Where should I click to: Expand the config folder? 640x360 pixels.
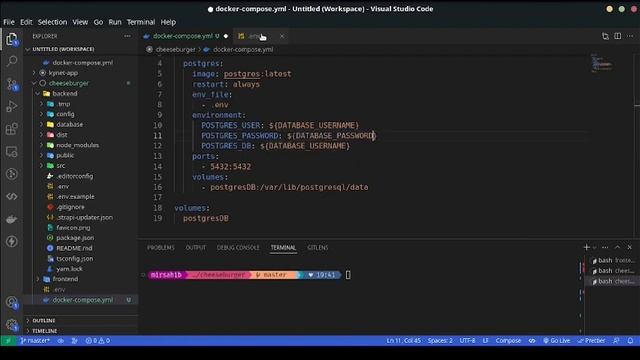pyautogui.click(x=41, y=114)
